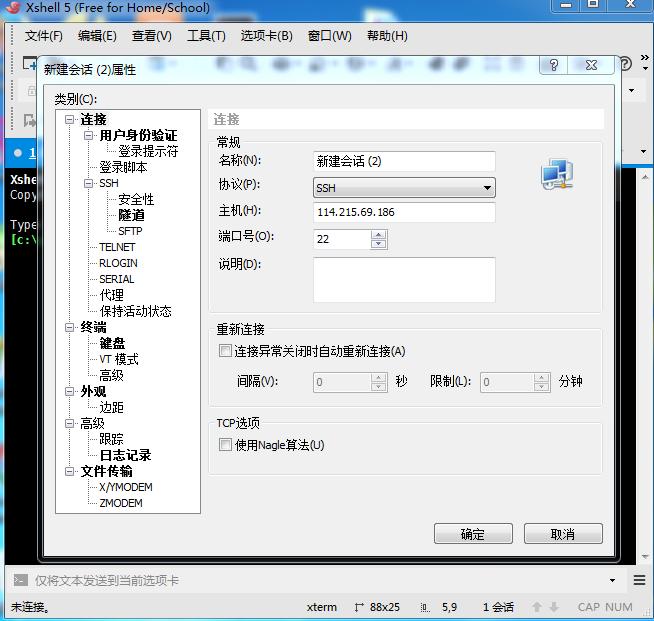Viewport: 654px width, 621px height.
Task: Enable auto reconnect on abnormal close
Action: coord(225,350)
